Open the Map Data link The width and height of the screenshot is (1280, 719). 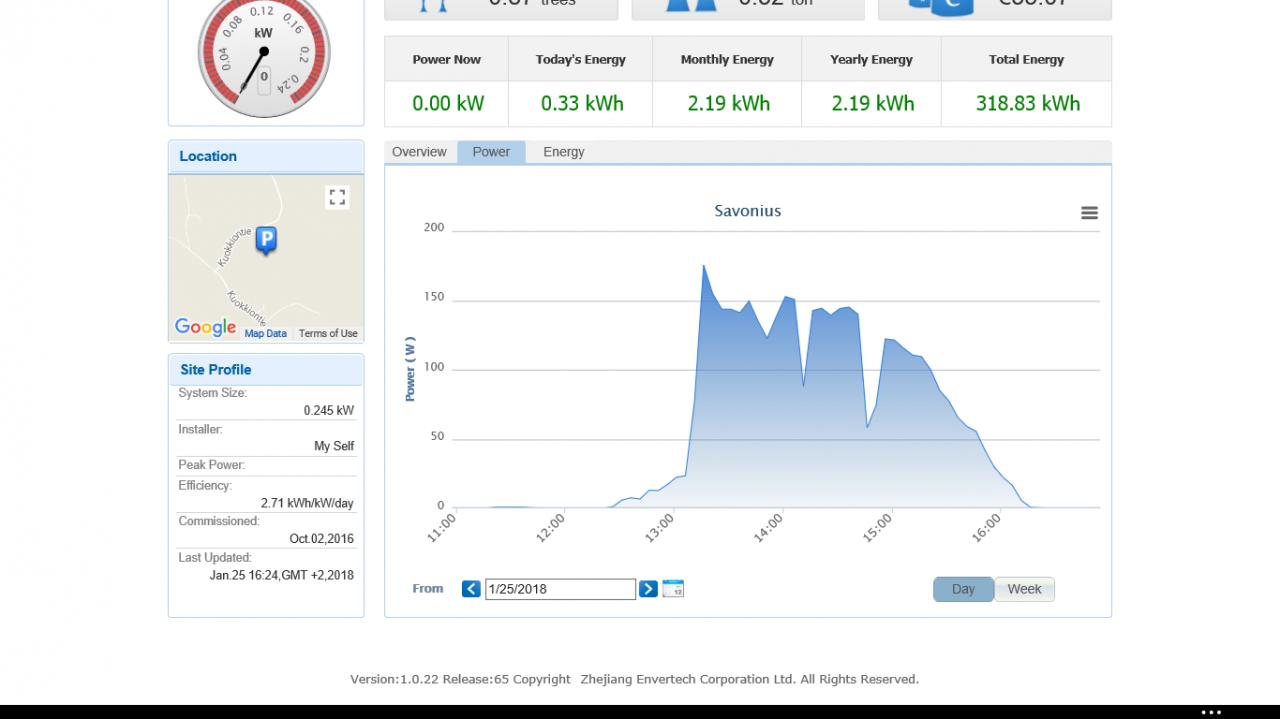(265, 334)
